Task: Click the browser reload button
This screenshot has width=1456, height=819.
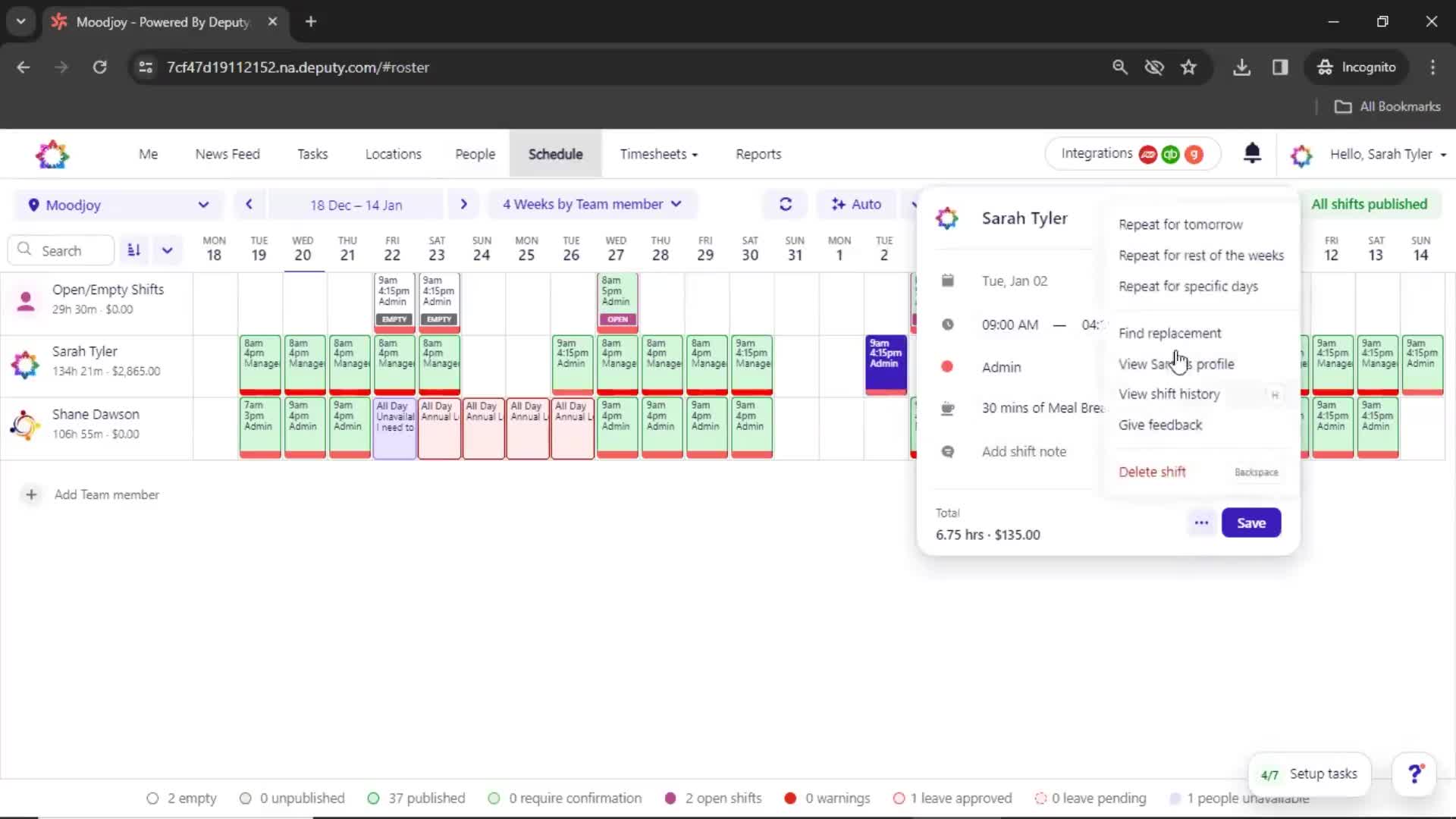Action: (99, 67)
